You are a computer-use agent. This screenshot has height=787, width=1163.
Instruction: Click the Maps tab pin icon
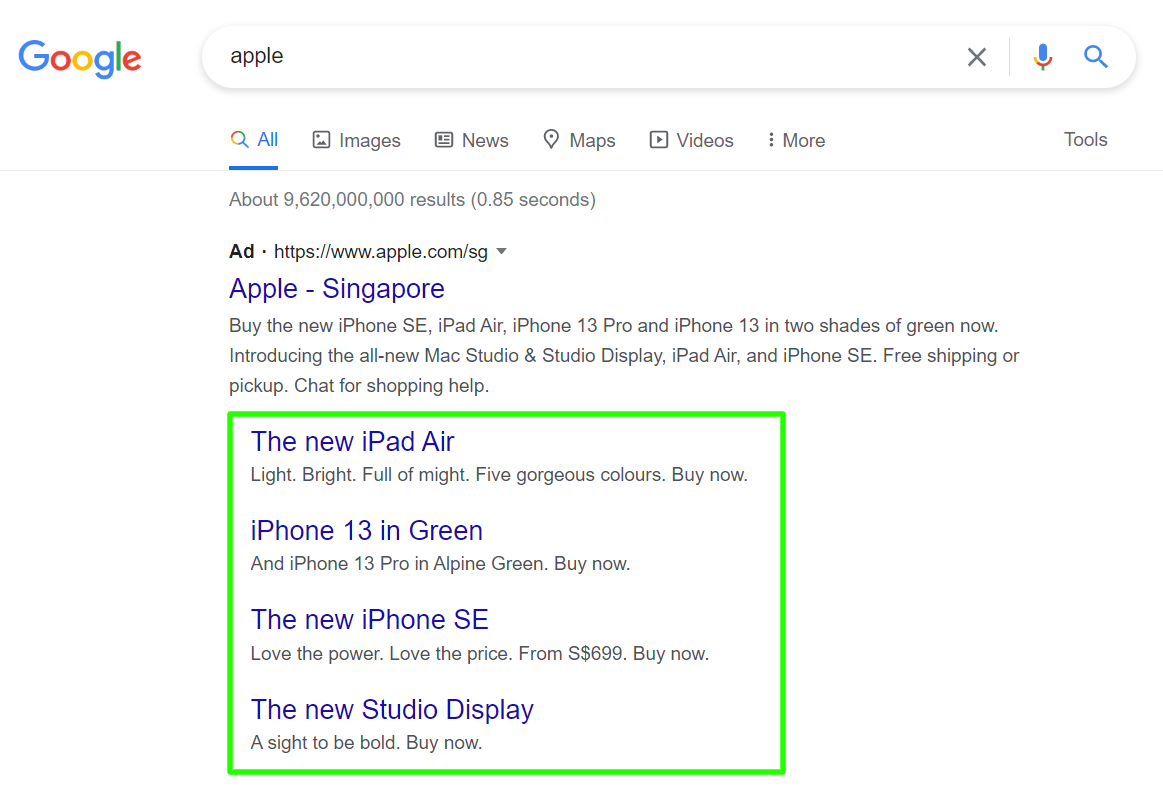pos(551,139)
